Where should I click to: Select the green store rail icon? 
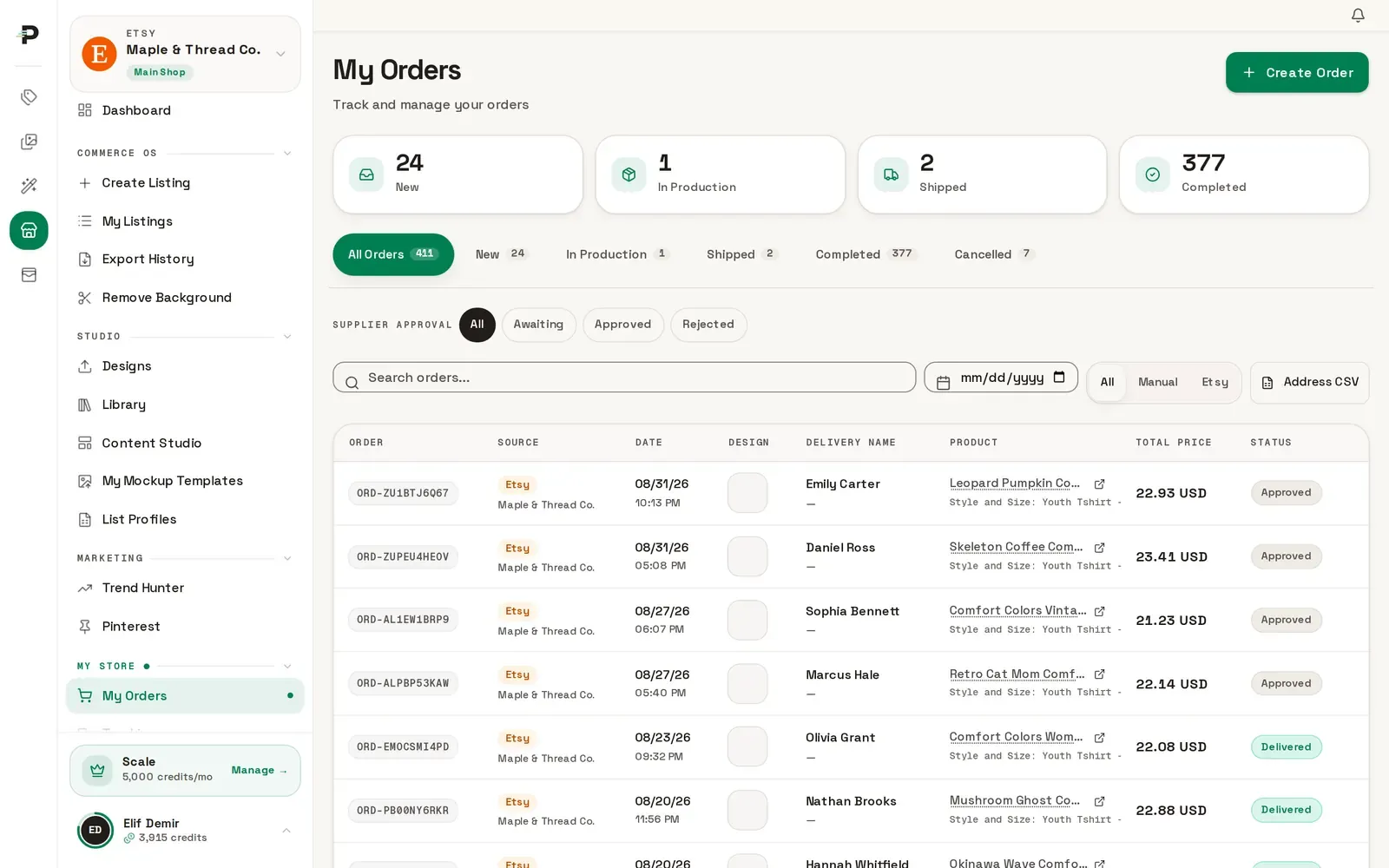coord(29,231)
